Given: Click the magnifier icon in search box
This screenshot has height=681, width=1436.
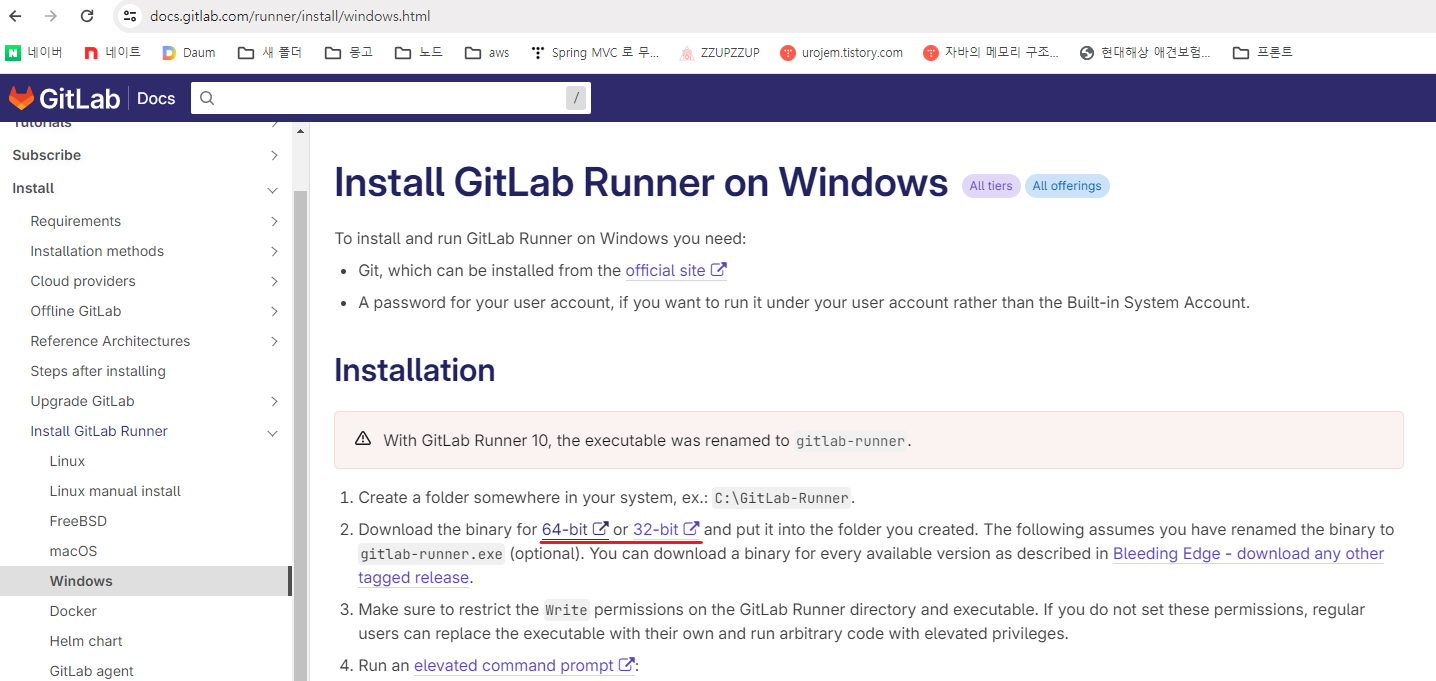Looking at the screenshot, I should click(207, 98).
